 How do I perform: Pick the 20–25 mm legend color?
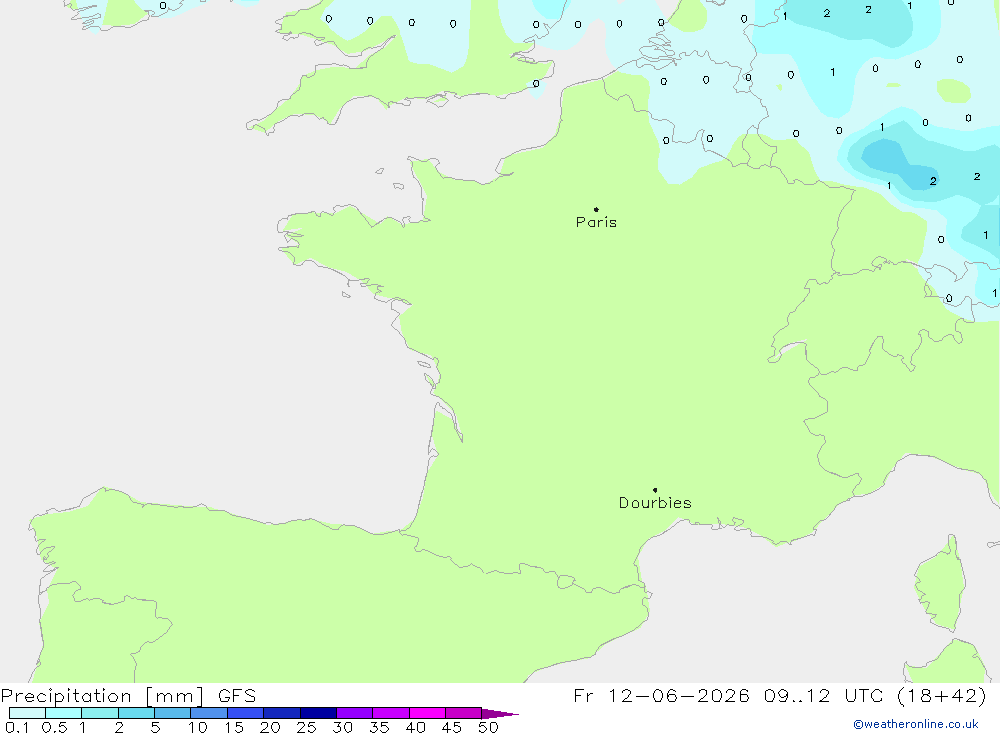(x=282, y=713)
